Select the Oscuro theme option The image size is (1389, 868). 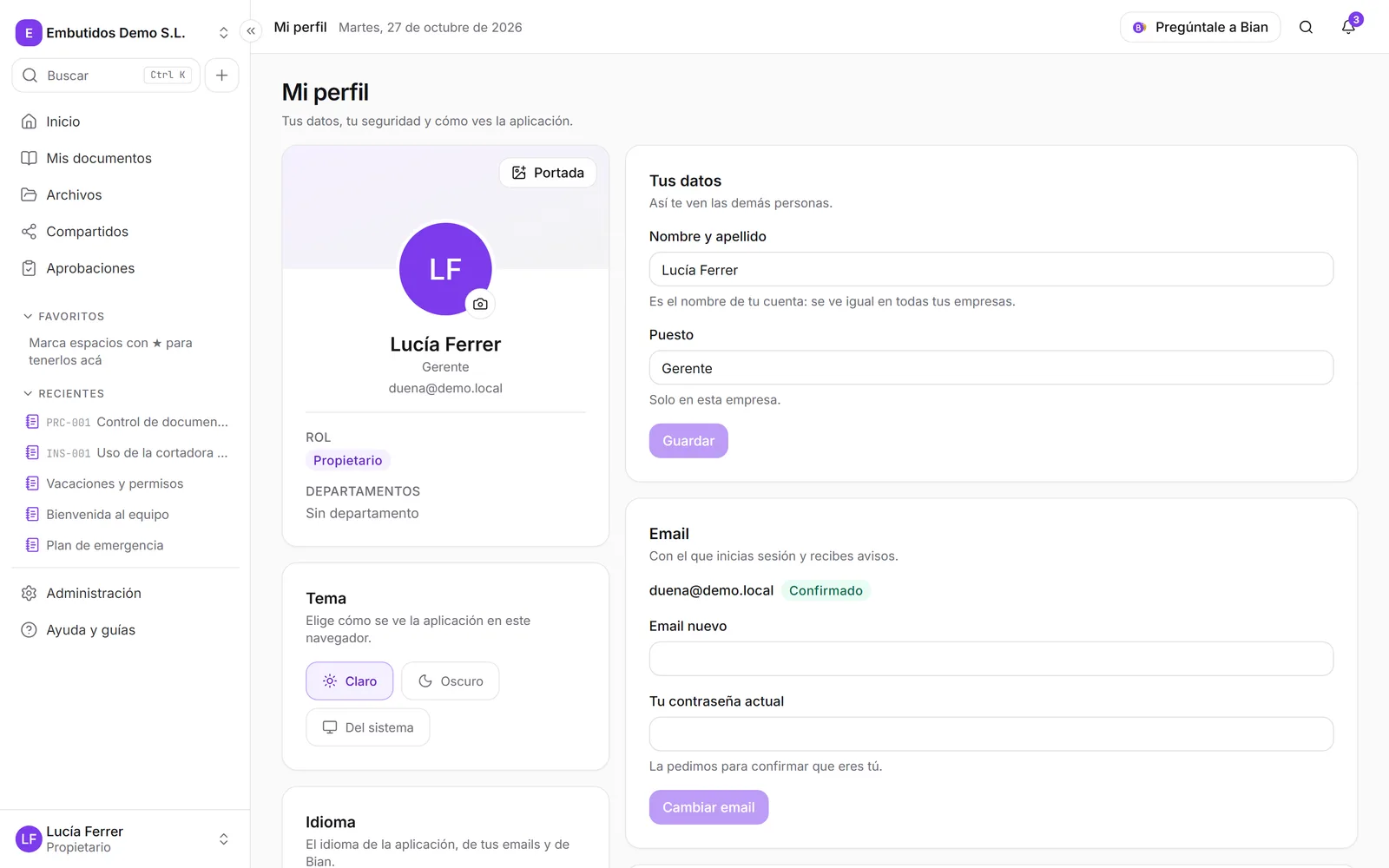(x=451, y=681)
